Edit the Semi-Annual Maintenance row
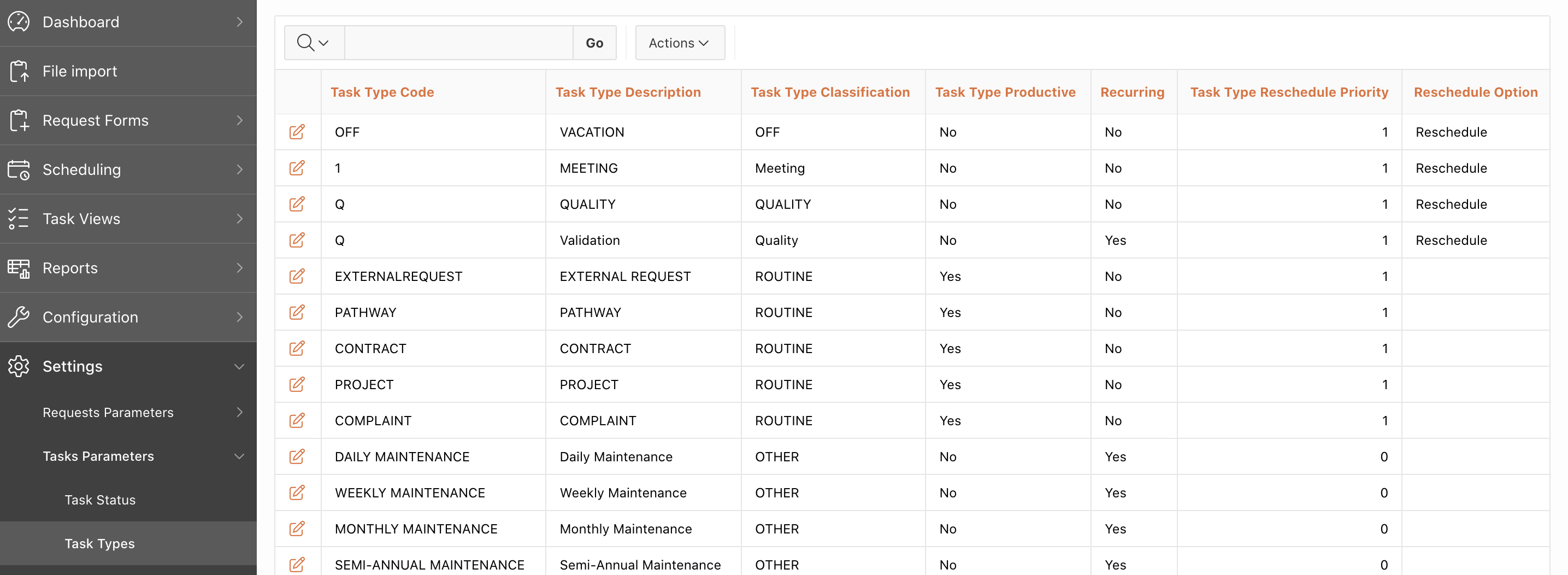Viewport: 1568px width, 575px height. click(297, 565)
